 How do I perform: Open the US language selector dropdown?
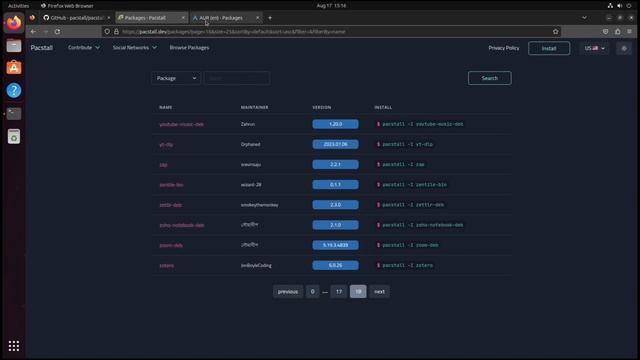594,48
